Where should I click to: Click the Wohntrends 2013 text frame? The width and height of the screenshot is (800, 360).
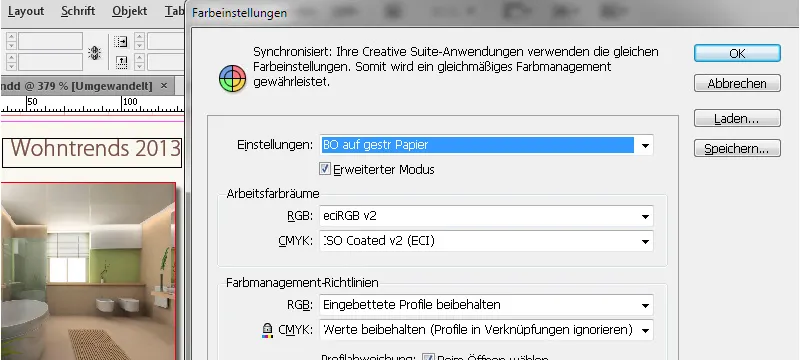(92, 152)
